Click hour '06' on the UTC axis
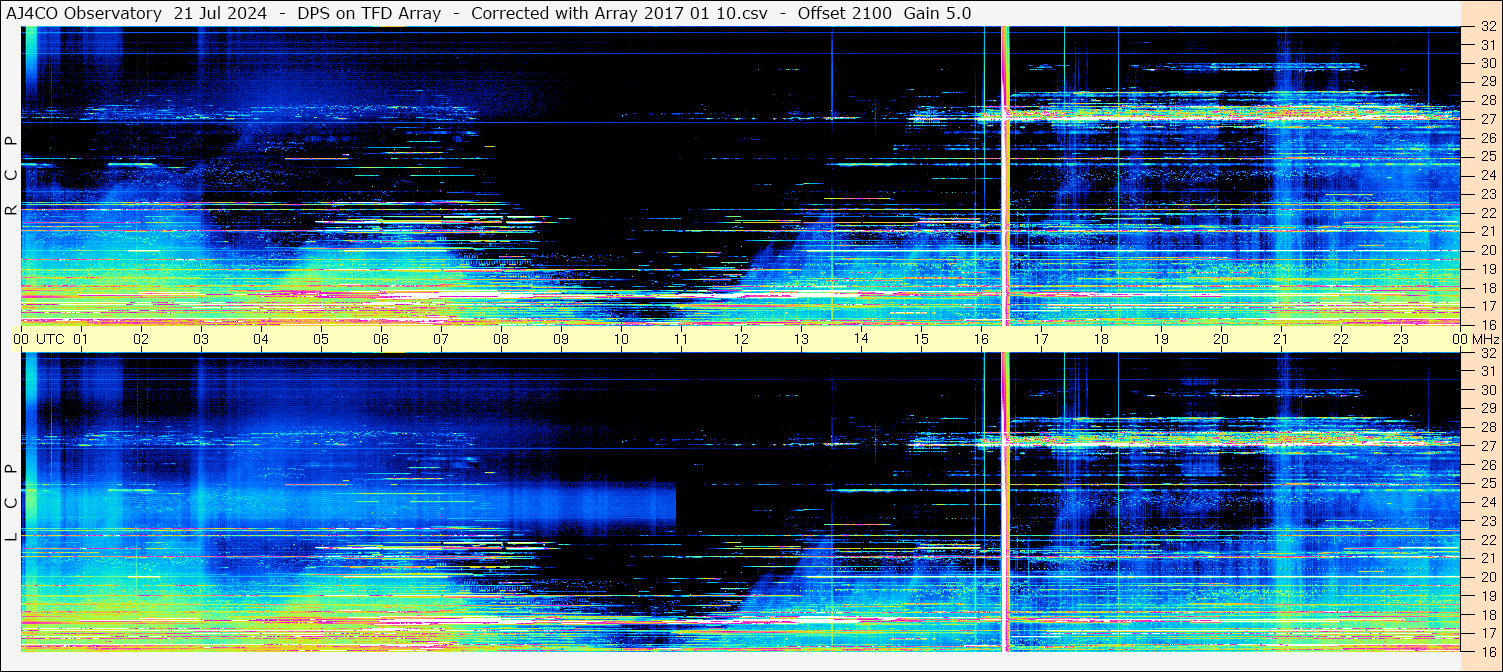1503x672 pixels. pos(381,339)
